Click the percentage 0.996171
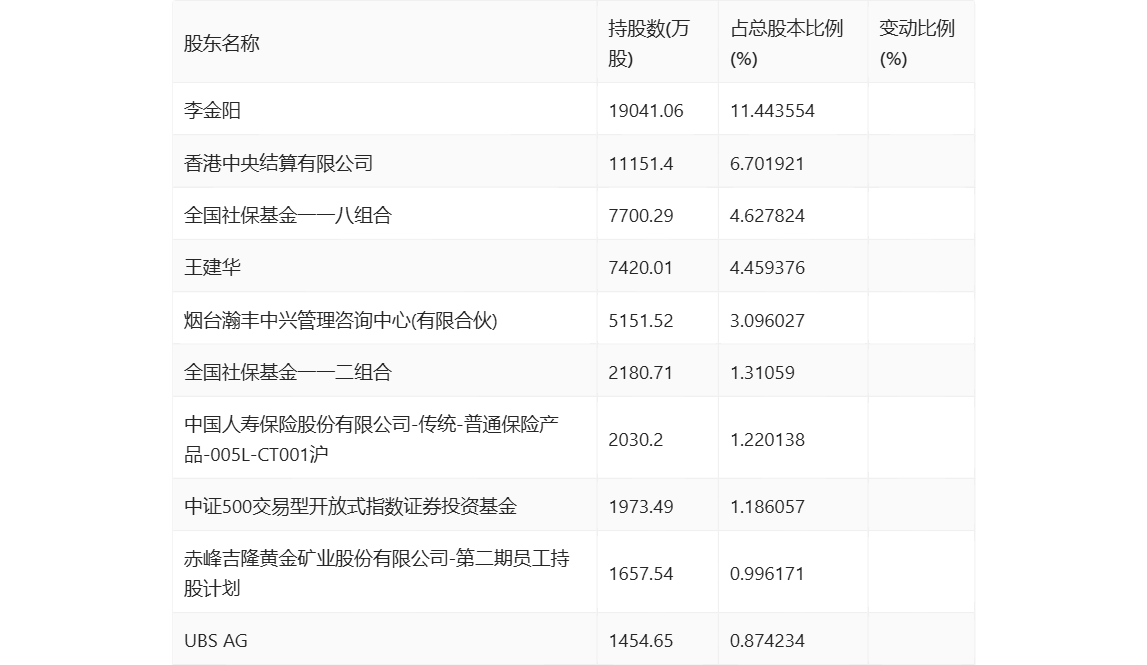Screen dimensions: 1147x665 click(767, 574)
